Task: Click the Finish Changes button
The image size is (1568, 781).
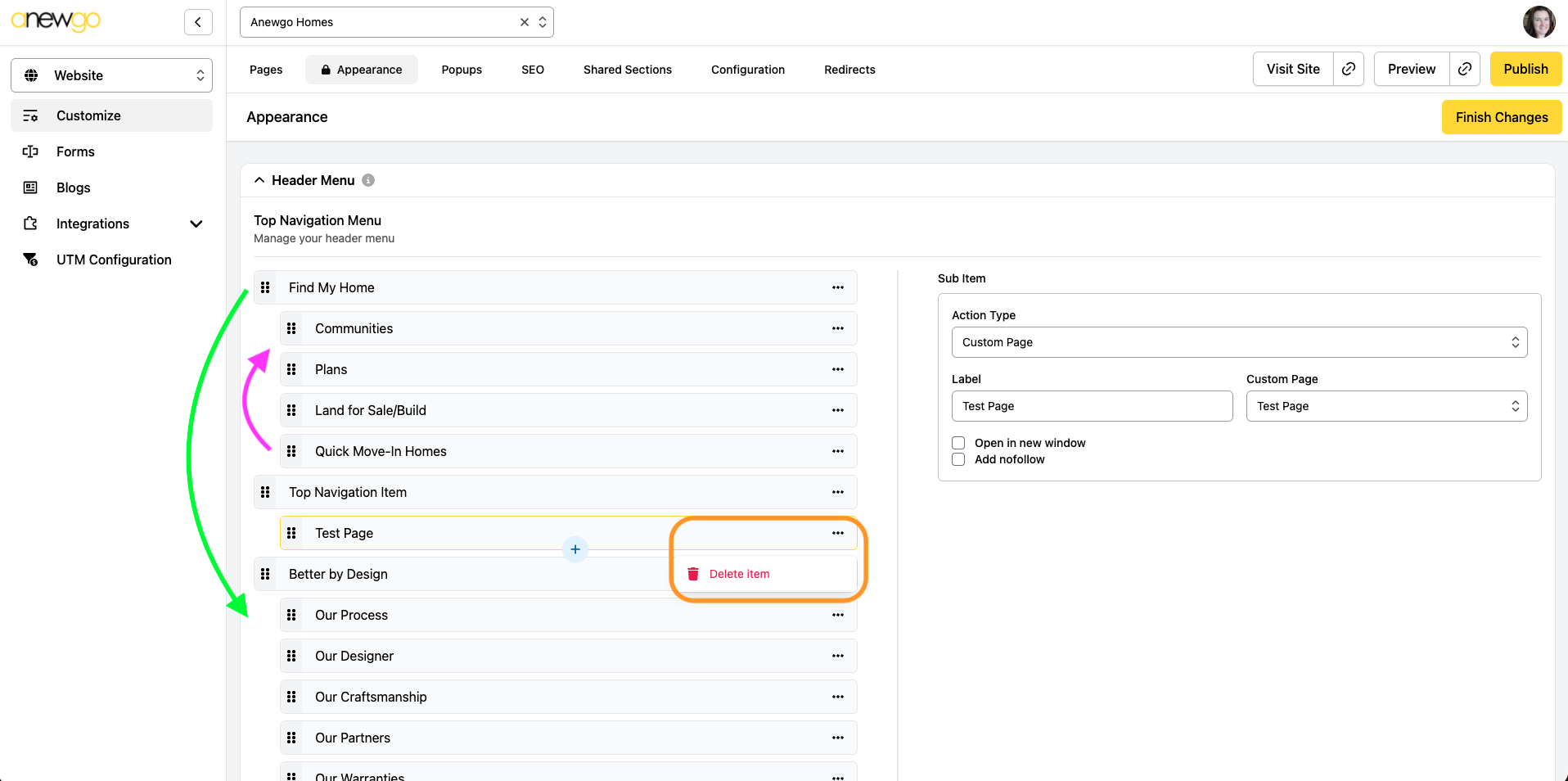Action: pos(1501,117)
